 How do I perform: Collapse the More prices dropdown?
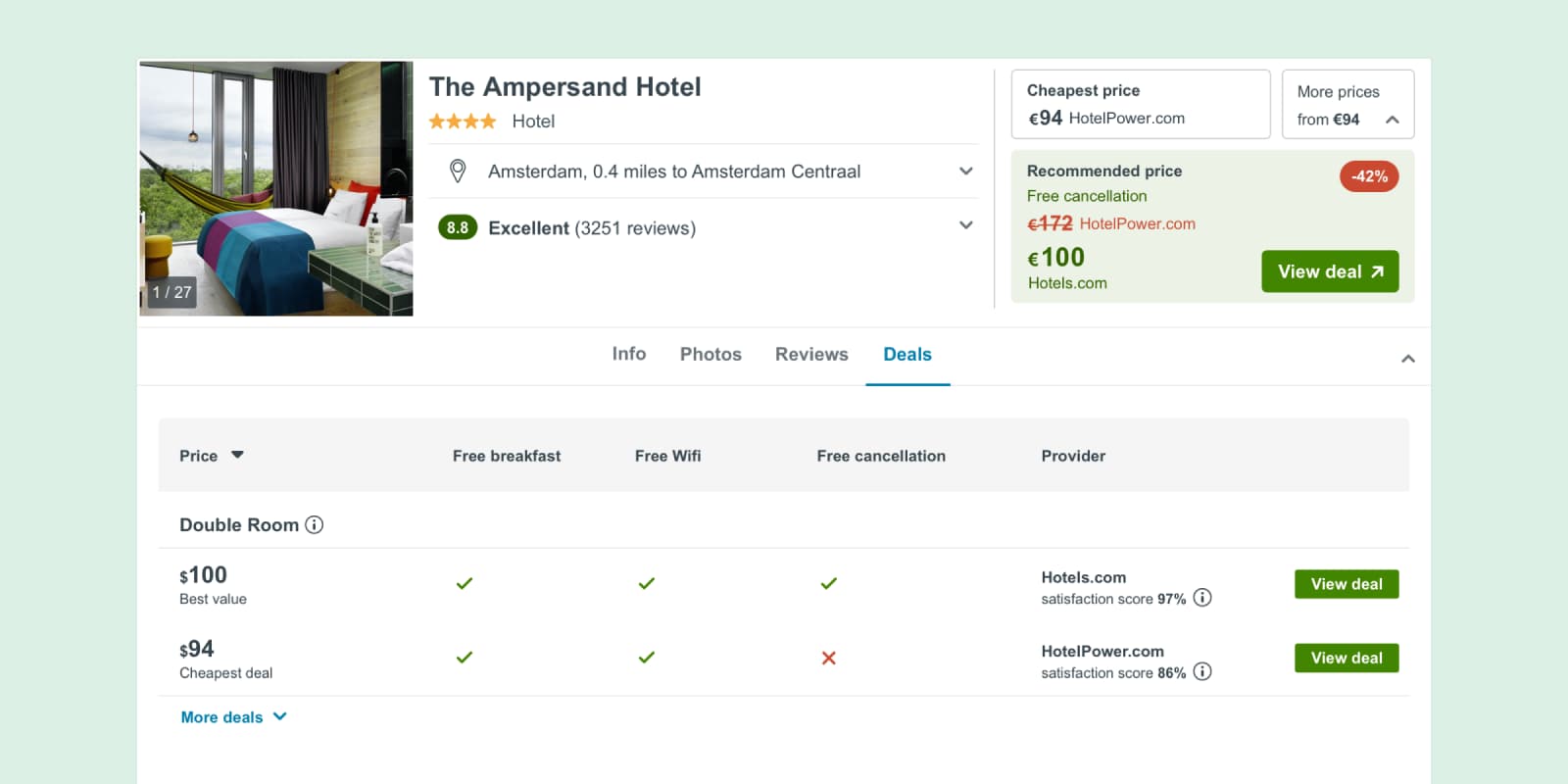(1392, 120)
